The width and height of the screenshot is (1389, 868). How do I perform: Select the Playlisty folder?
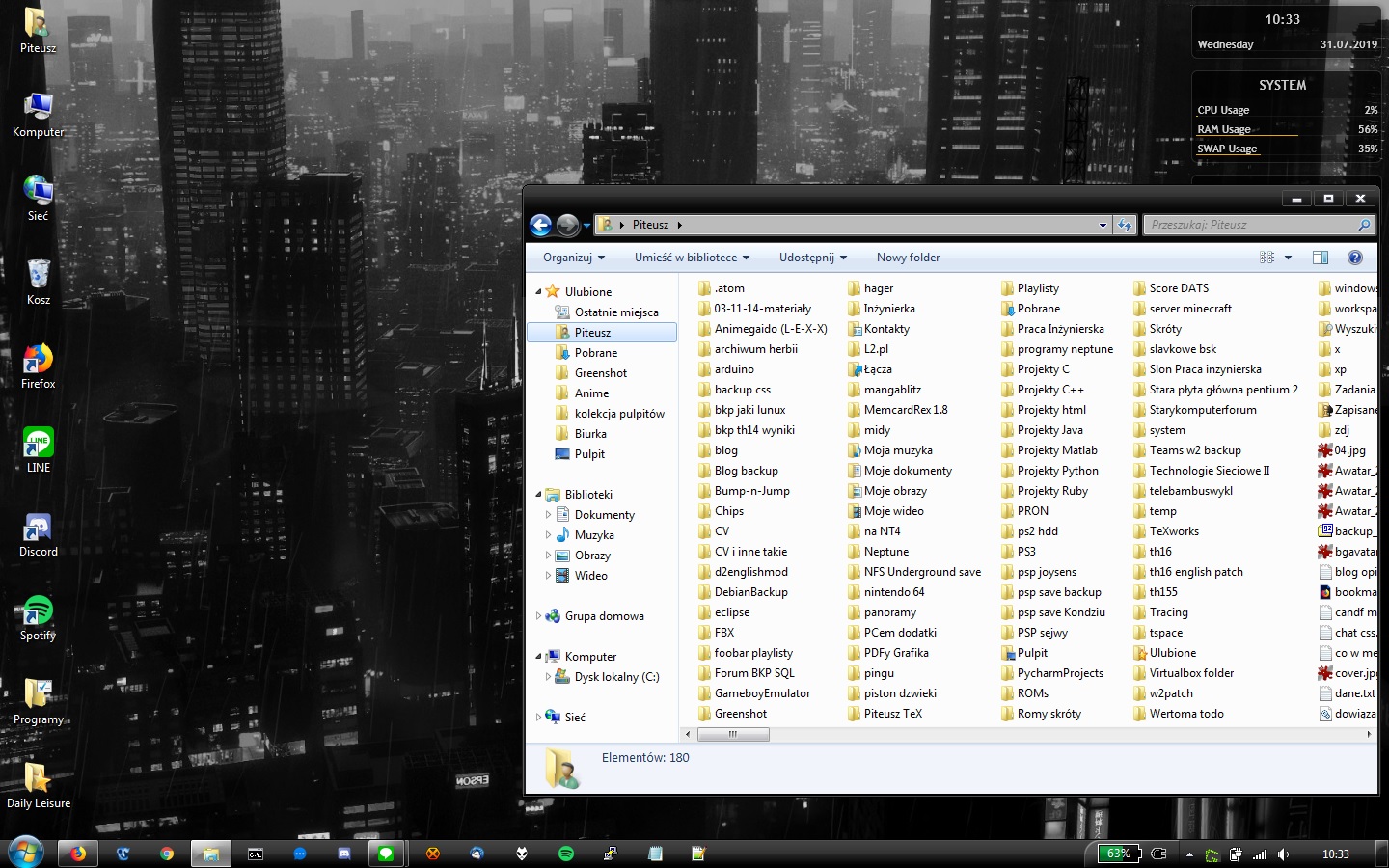click(1029, 288)
